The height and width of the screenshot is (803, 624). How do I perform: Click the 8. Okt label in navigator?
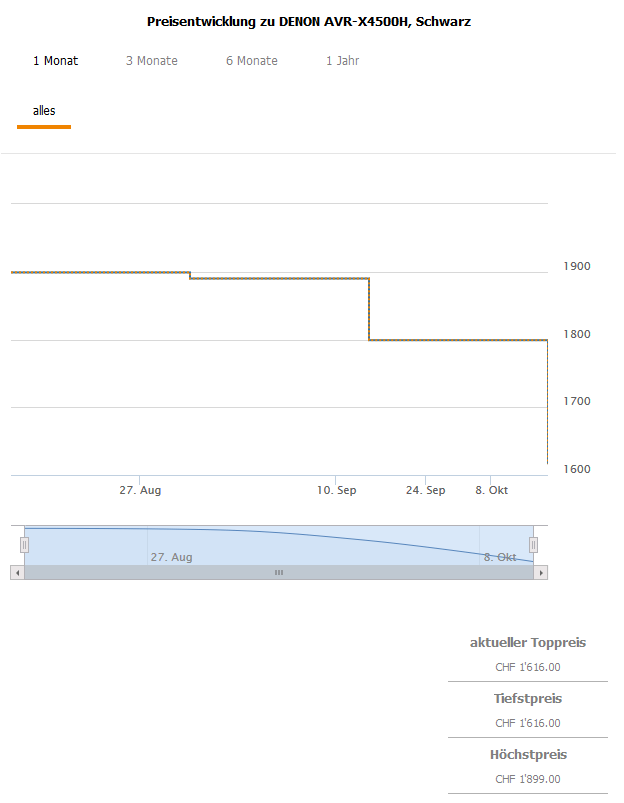coord(500,557)
